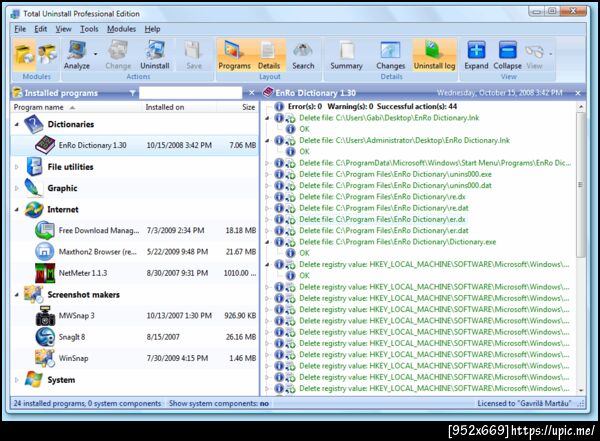
Task: Open the View menu
Action: click(x=64, y=29)
